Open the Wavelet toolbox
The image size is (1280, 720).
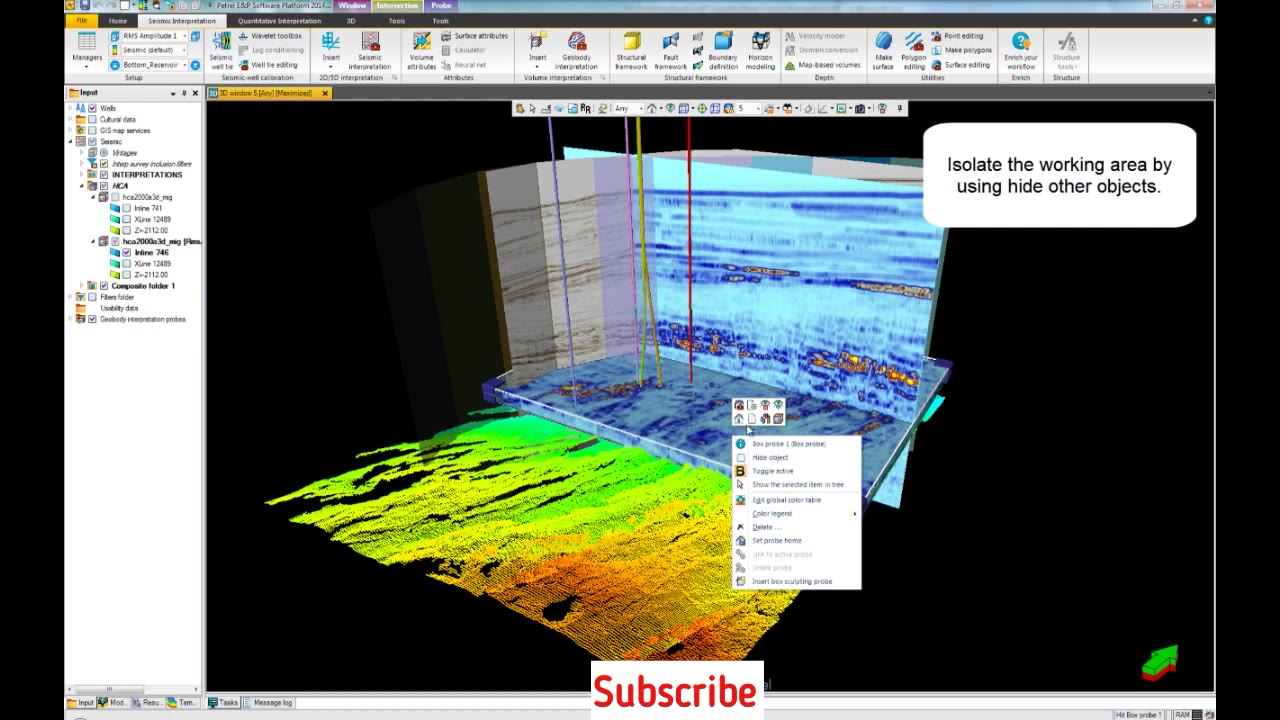(270, 36)
